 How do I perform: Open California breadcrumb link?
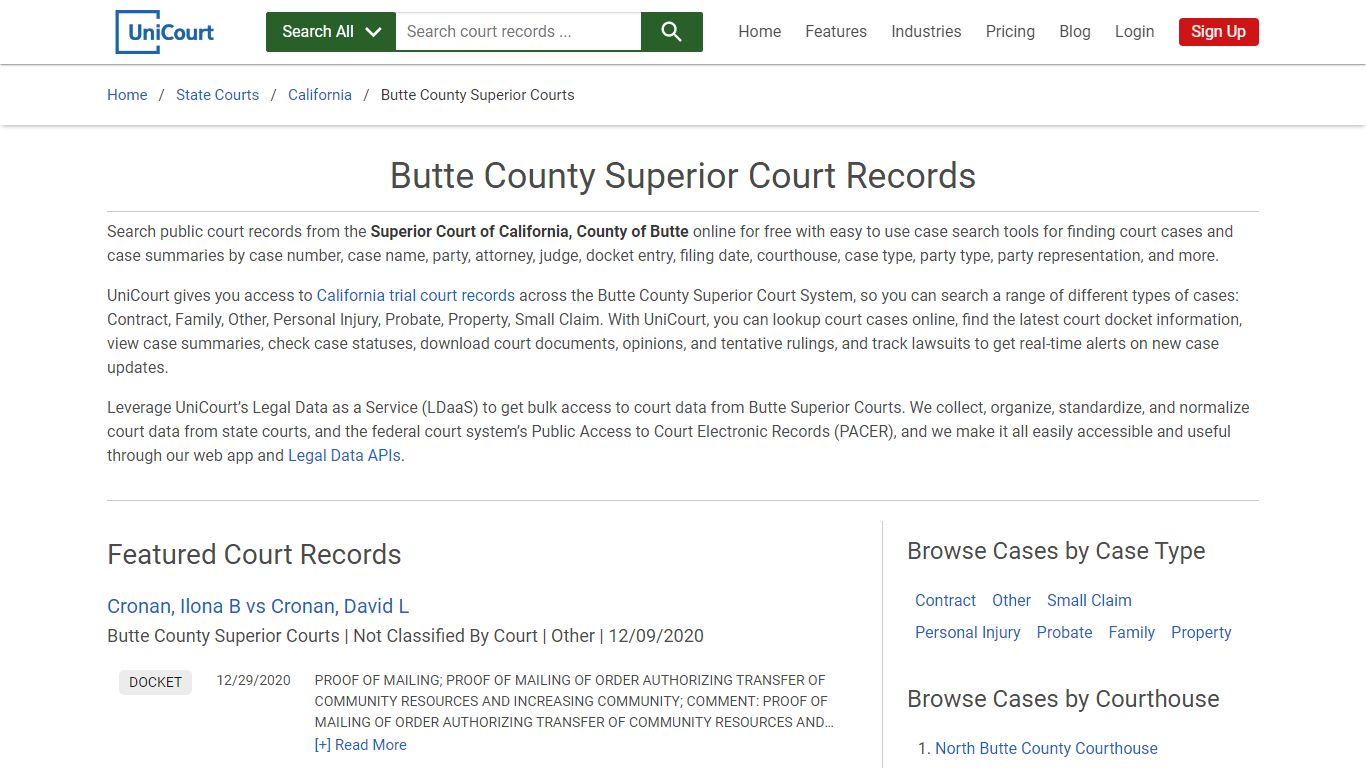[x=320, y=95]
